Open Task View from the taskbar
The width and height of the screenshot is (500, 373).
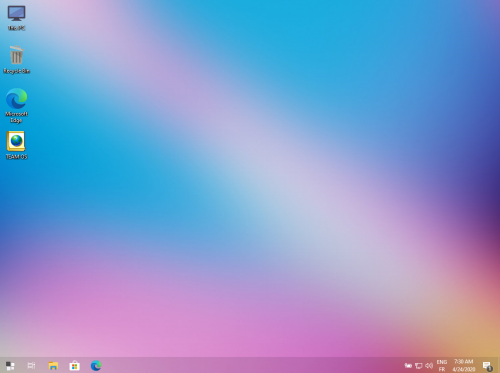coord(31,366)
